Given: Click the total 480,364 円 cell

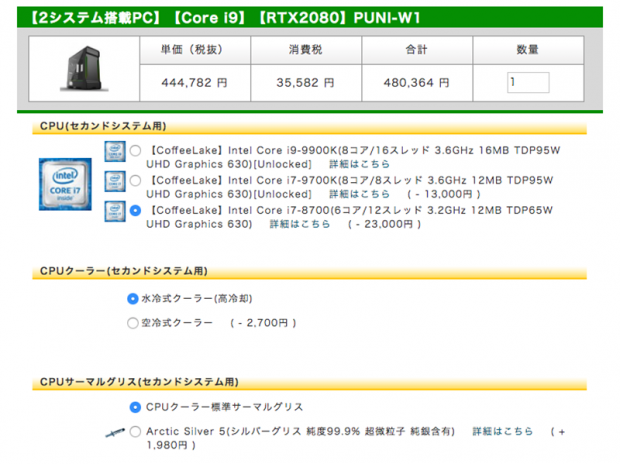Looking at the screenshot, I should click(x=417, y=83).
